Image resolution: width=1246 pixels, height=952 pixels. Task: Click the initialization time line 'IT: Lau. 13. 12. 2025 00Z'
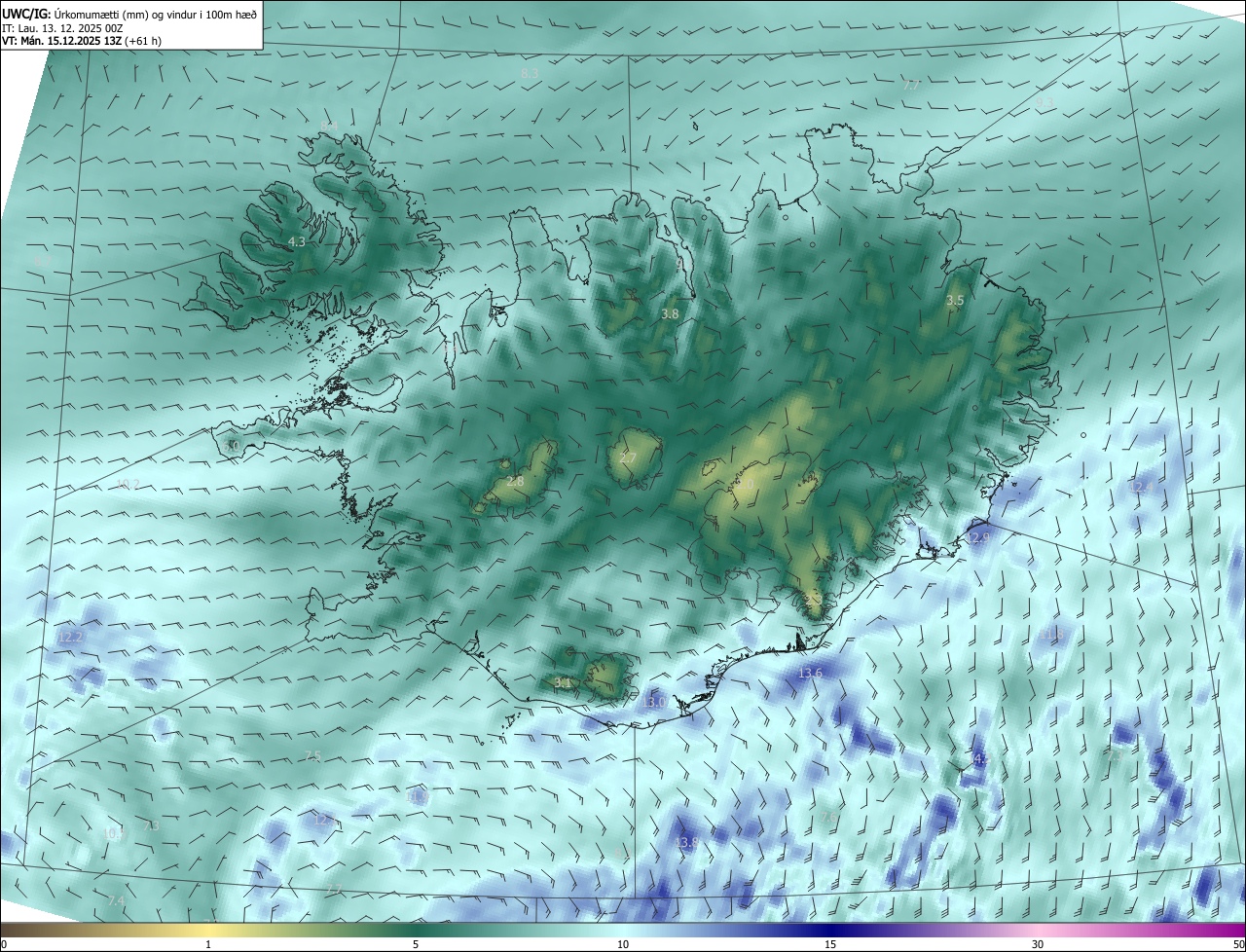point(64,28)
